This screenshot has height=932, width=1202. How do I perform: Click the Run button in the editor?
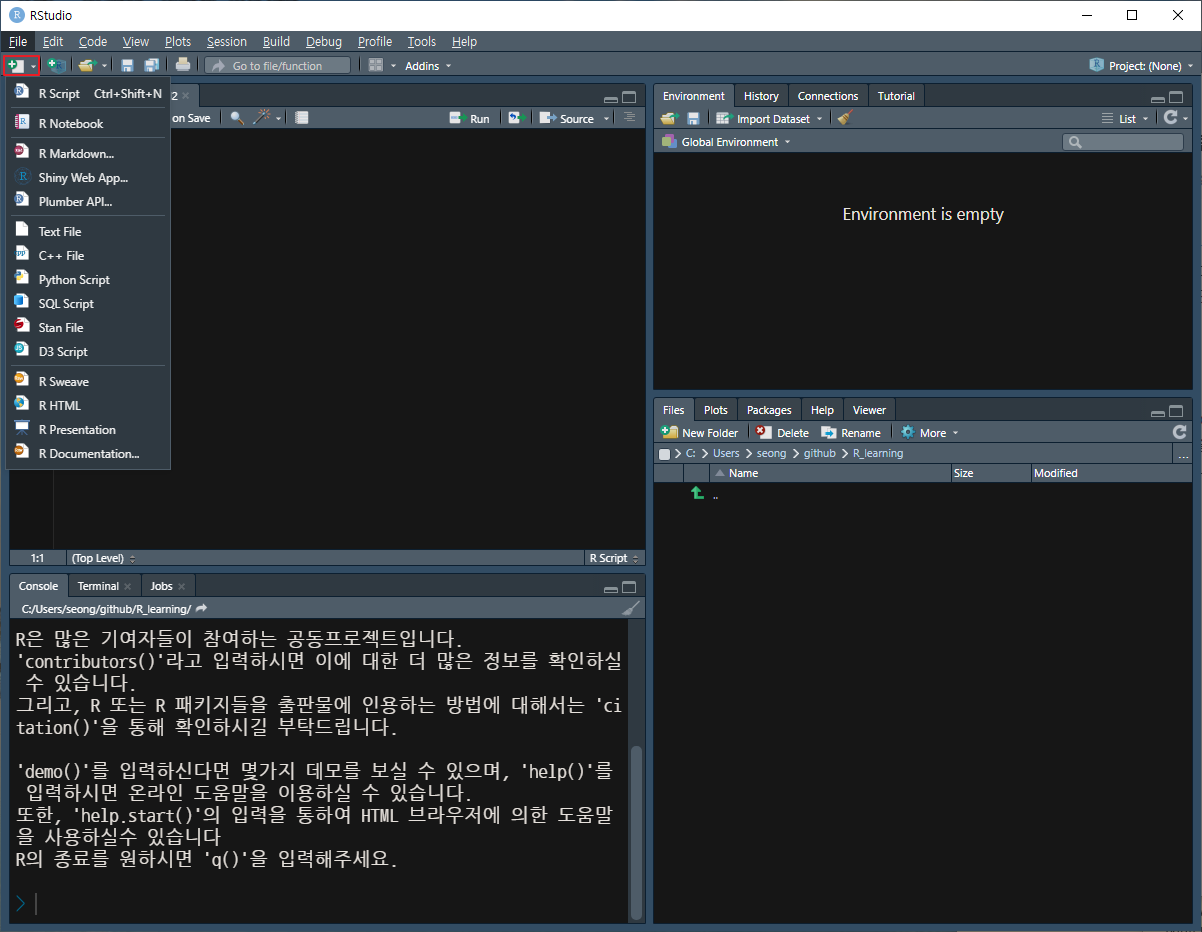469,118
